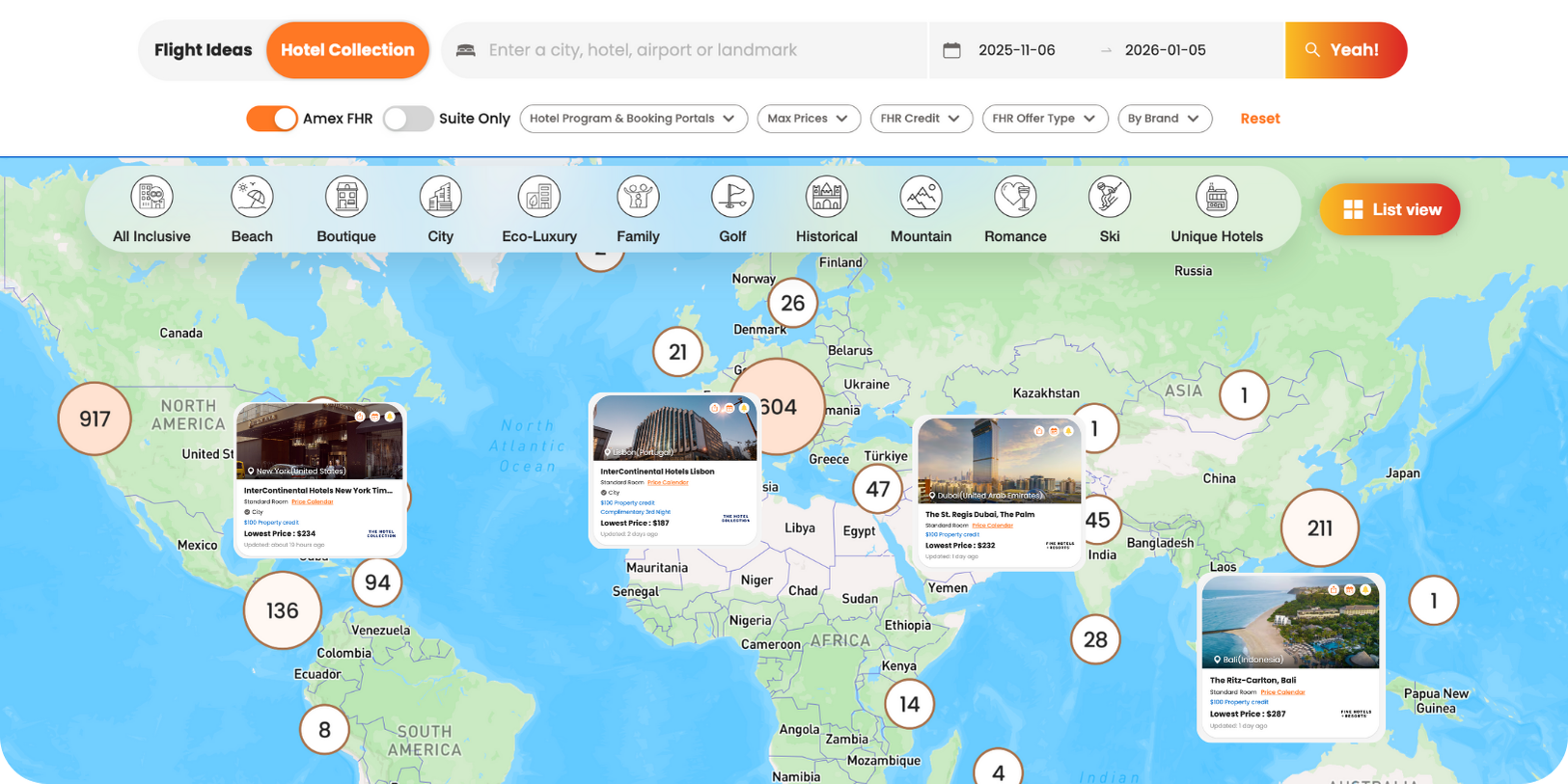Select the Golf category icon
The height and width of the screenshot is (784, 1568).
732,197
